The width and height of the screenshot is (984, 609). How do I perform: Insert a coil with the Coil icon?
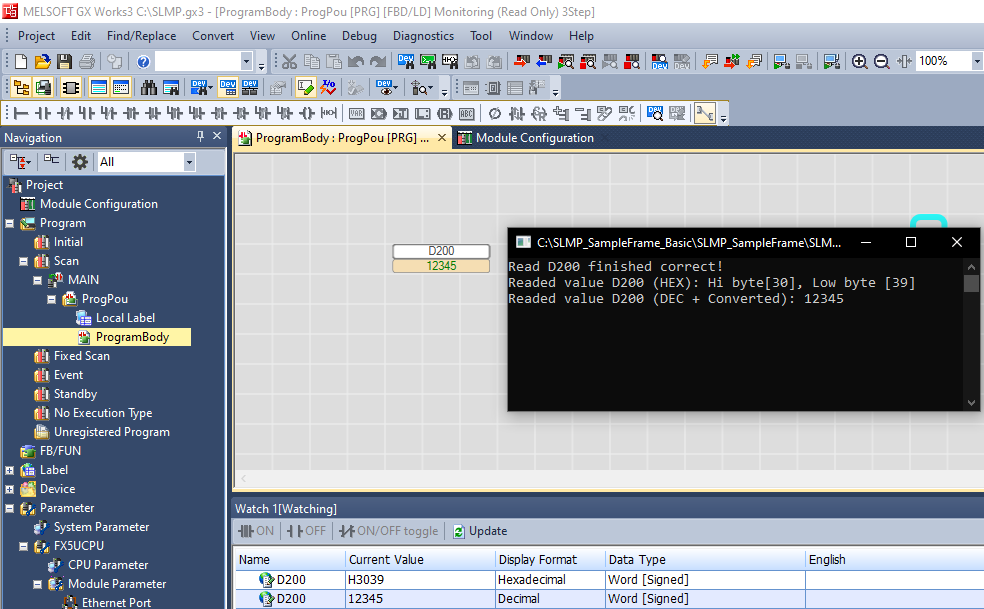pyautogui.click(x=306, y=114)
